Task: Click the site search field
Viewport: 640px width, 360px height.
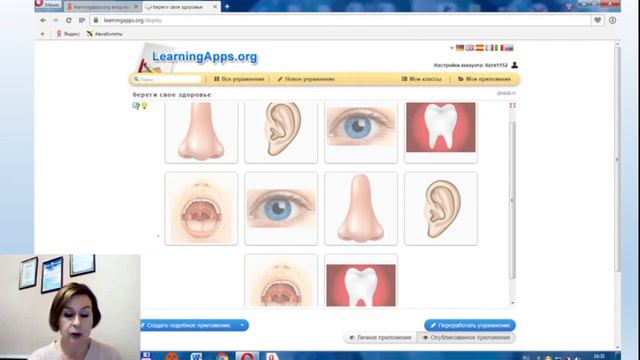Action: click(x=167, y=79)
